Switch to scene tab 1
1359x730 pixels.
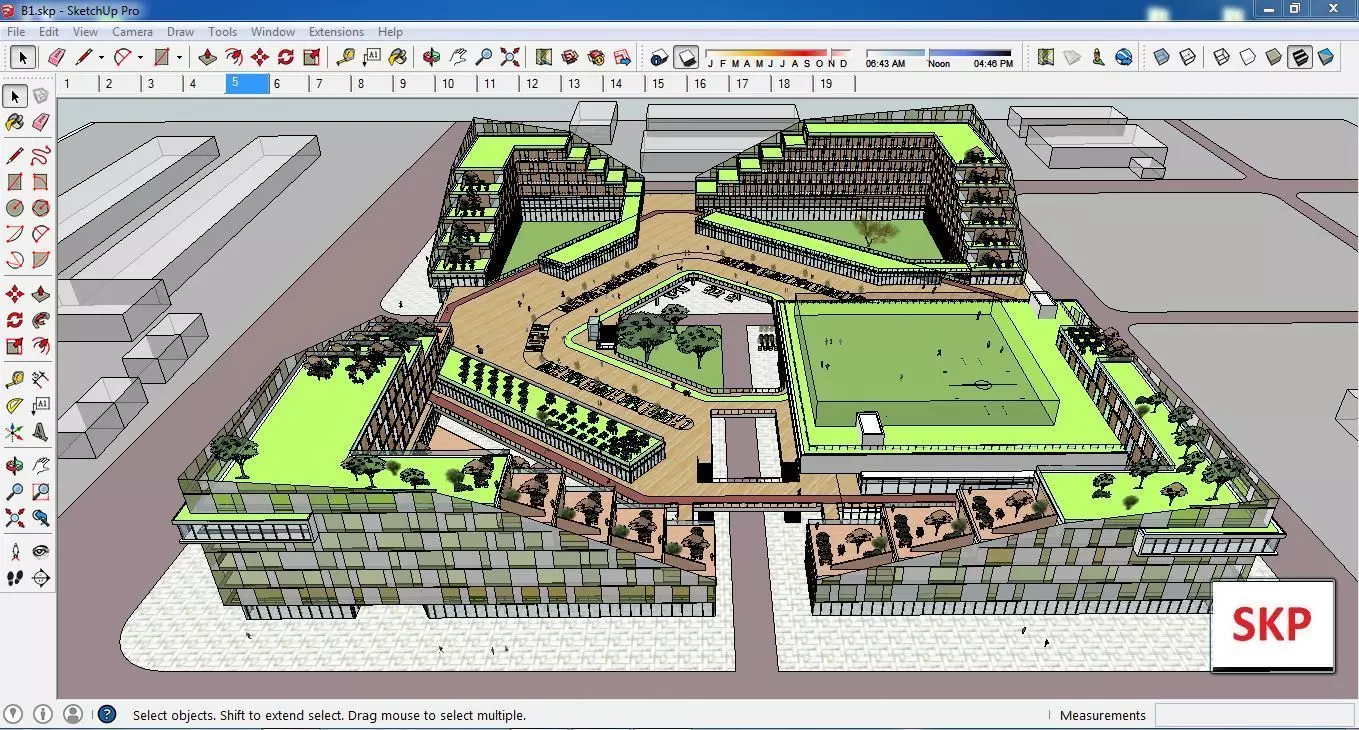(x=78, y=84)
